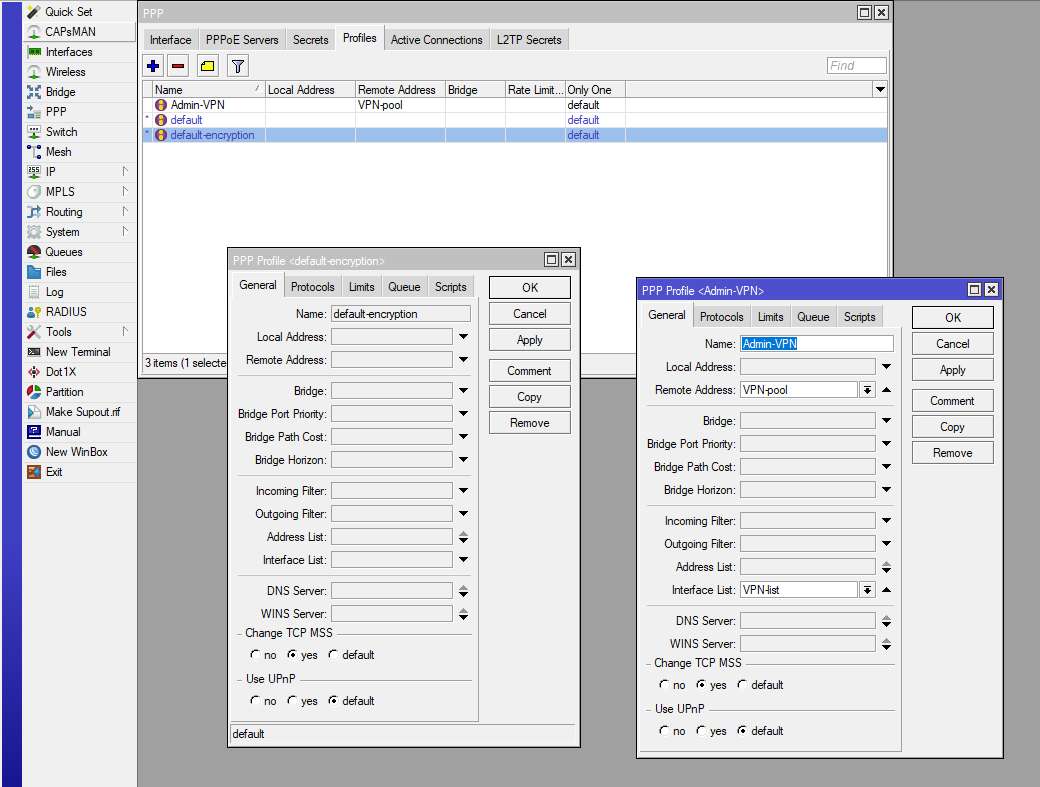Select 'yes' for Use UPnP in default-encryption profile
Viewport: 1040px width, 787px height.
click(292, 700)
